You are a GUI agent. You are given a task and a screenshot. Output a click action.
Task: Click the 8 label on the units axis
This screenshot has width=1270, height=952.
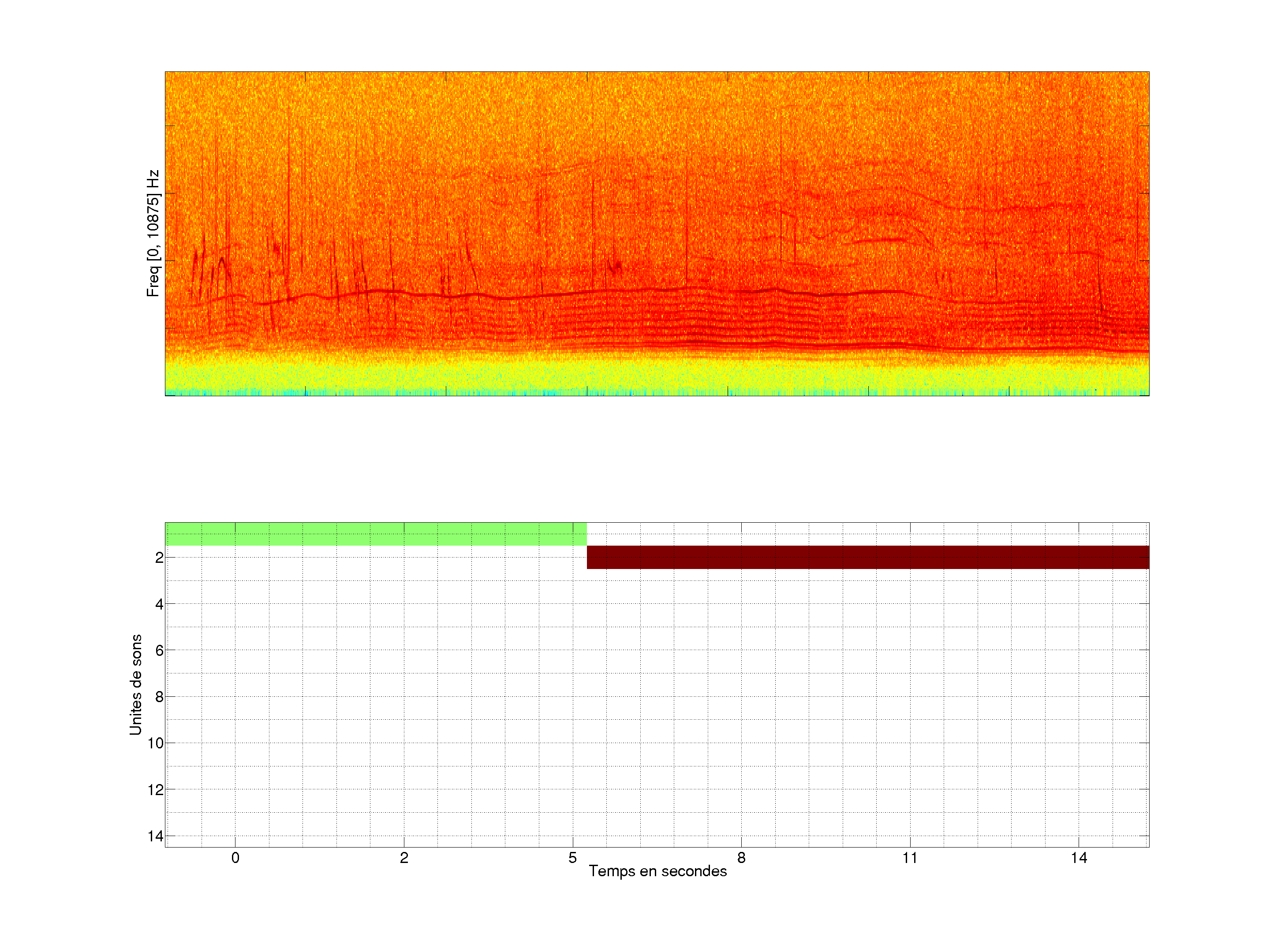(159, 697)
